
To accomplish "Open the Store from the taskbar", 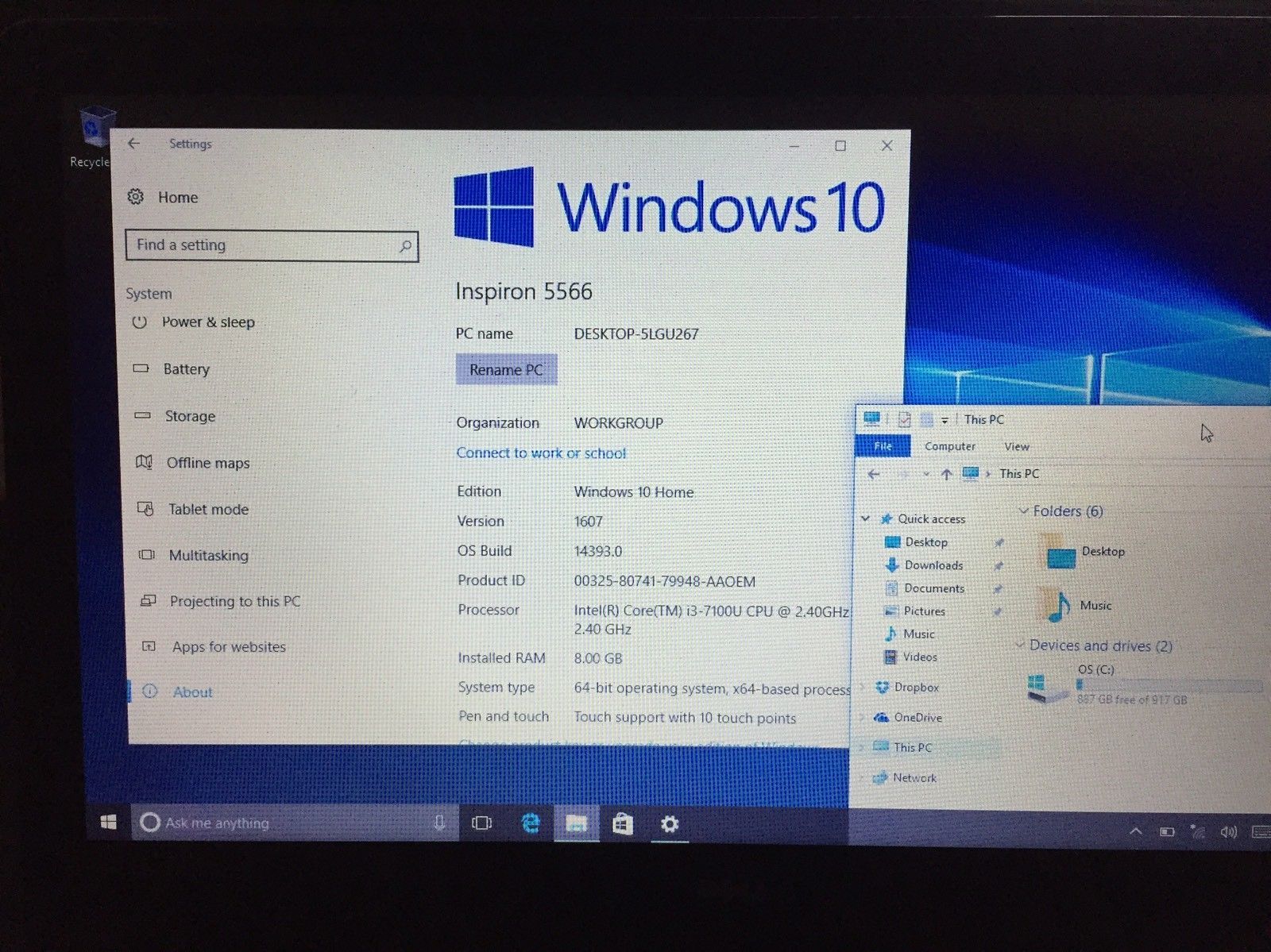I will click(622, 824).
